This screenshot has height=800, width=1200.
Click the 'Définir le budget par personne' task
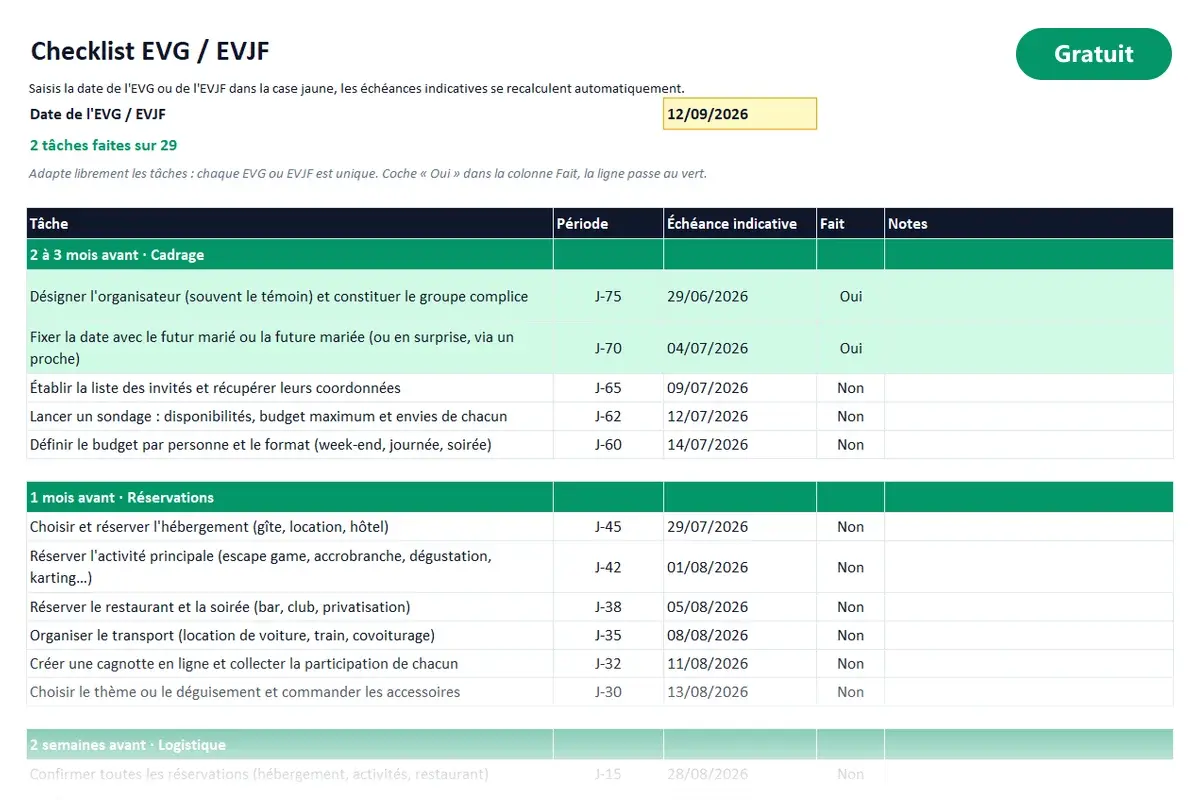[x=290, y=444]
